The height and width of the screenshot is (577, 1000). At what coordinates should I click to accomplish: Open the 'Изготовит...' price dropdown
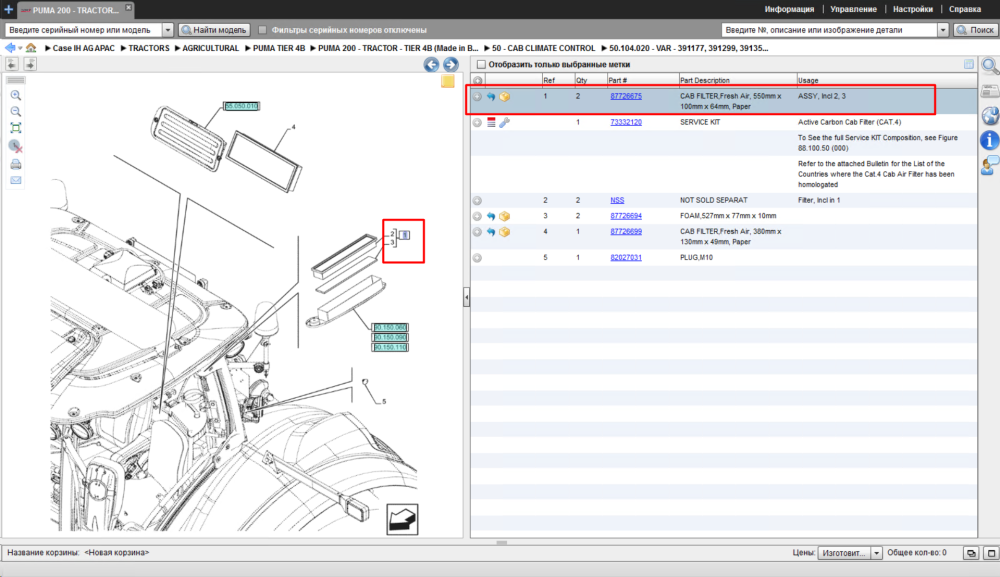tap(876, 553)
